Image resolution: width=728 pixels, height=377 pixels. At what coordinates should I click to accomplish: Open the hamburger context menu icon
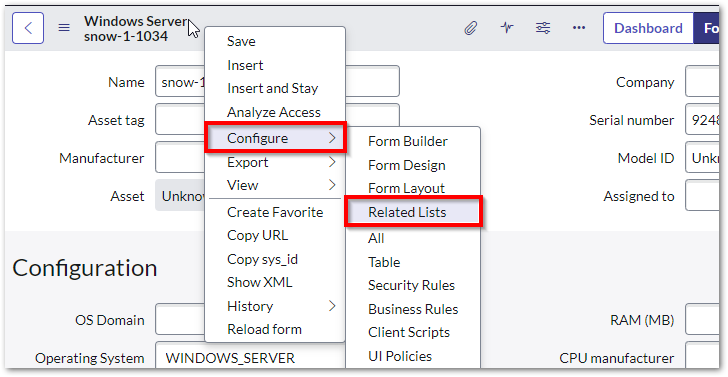click(x=64, y=28)
